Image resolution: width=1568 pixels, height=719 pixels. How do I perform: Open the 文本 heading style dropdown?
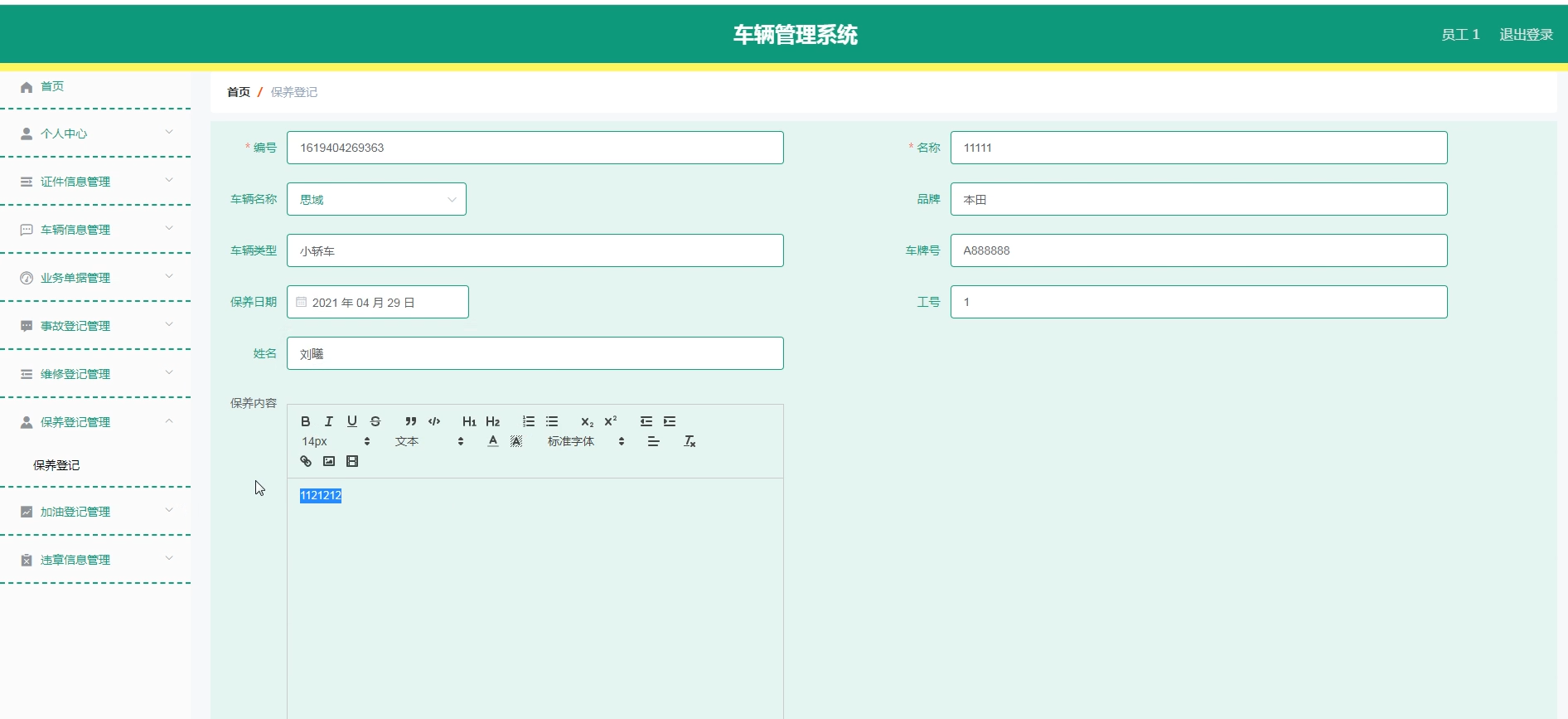[x=429, y=441]
